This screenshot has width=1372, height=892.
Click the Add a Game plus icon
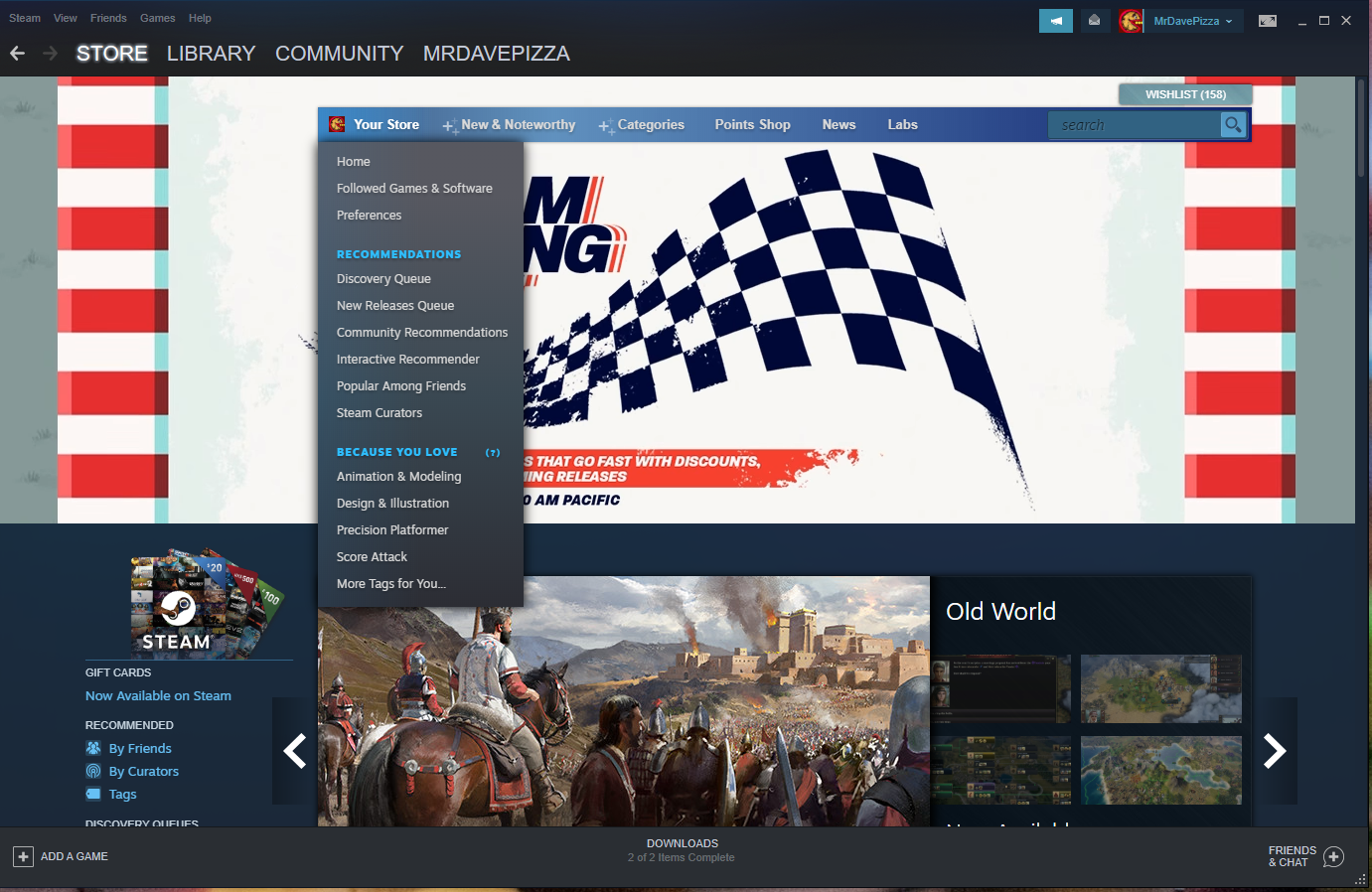[24, 856]
